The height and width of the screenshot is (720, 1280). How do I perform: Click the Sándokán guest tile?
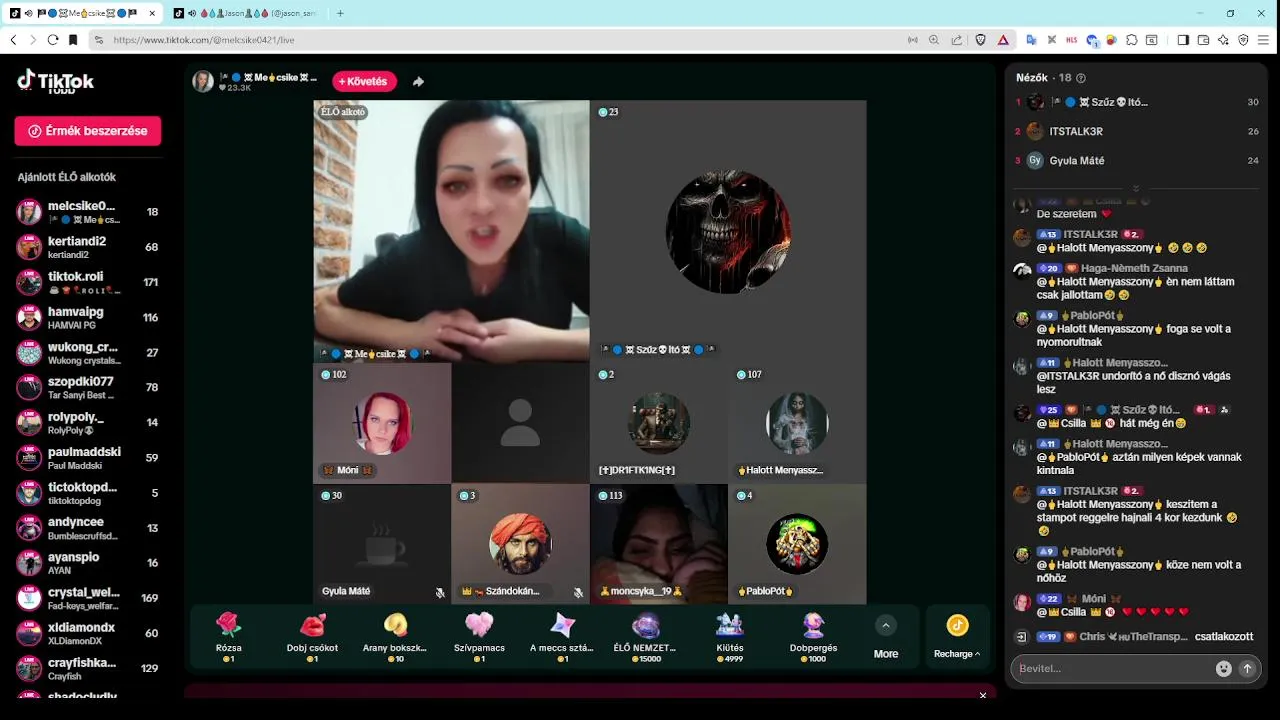click(520, 544)
